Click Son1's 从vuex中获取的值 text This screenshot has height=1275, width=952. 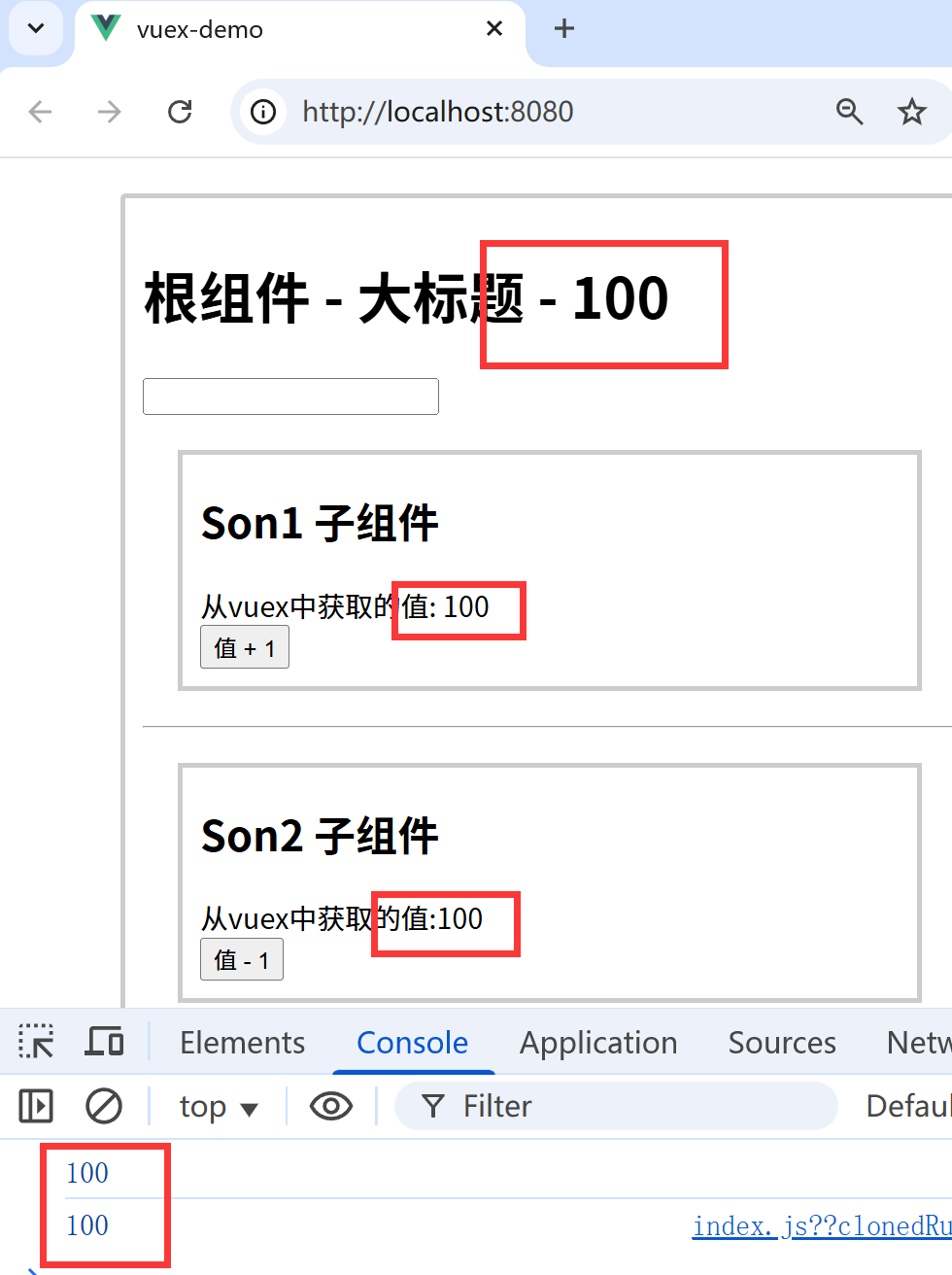click(345, 607)
